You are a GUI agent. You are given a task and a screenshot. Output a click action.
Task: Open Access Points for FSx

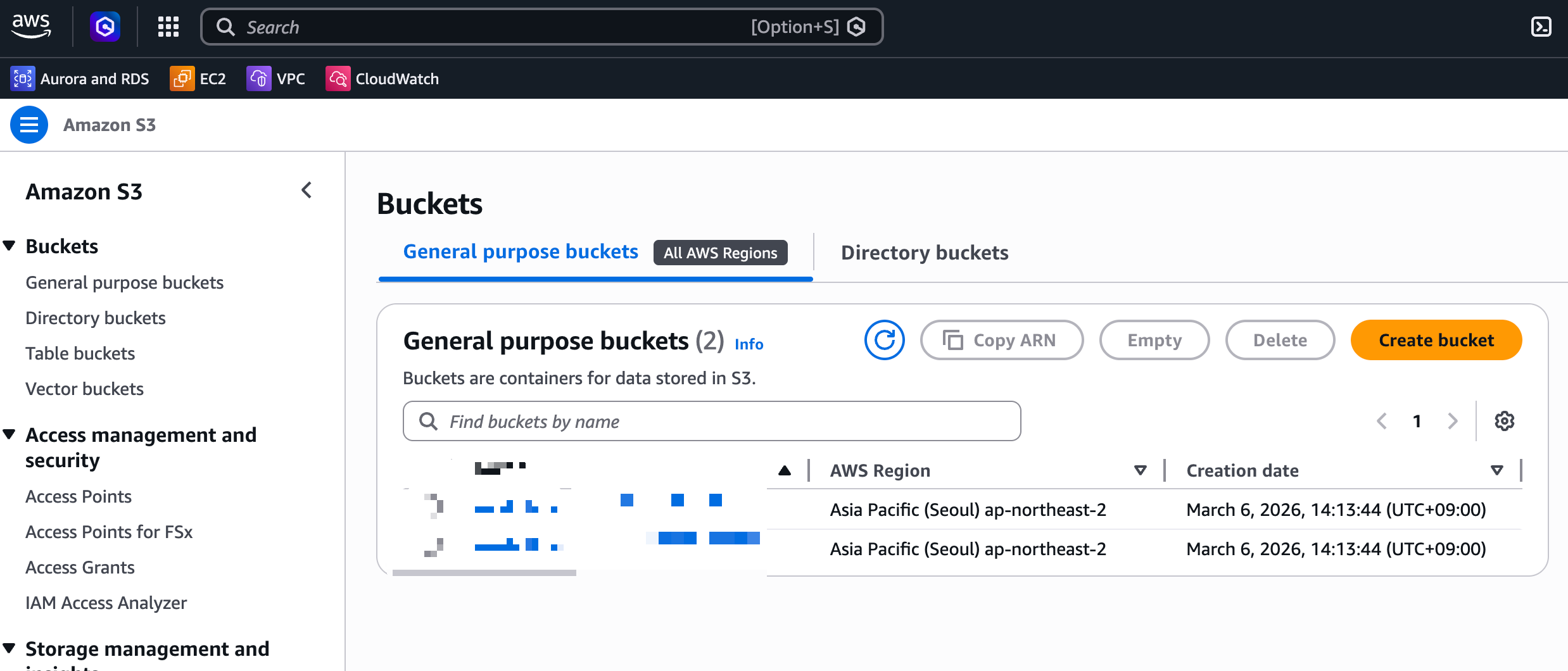tap(109, 532)
